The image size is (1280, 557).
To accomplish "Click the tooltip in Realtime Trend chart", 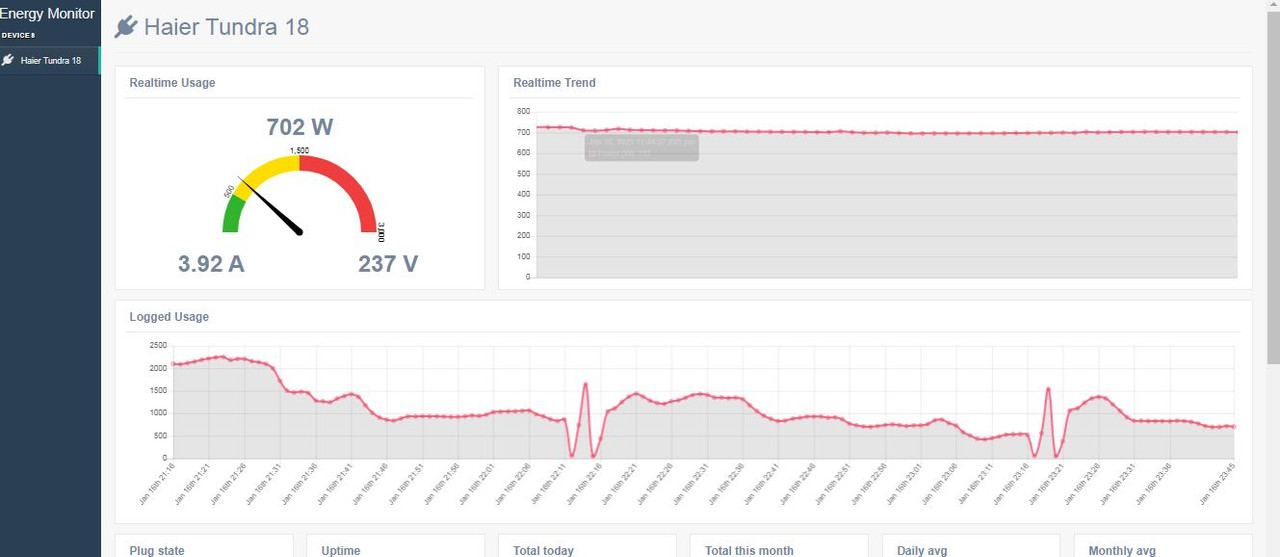I will 641,148.
